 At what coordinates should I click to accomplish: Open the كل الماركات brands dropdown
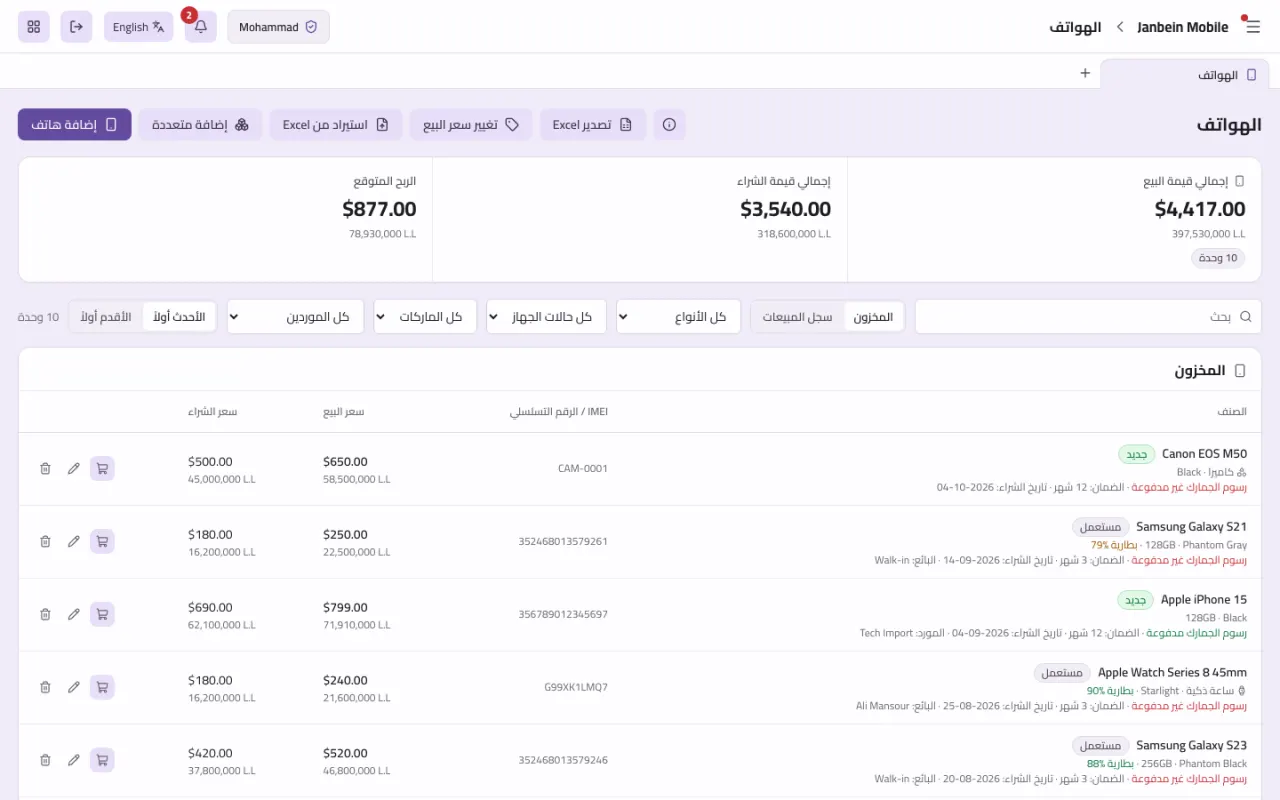click(x=425, y=316)
